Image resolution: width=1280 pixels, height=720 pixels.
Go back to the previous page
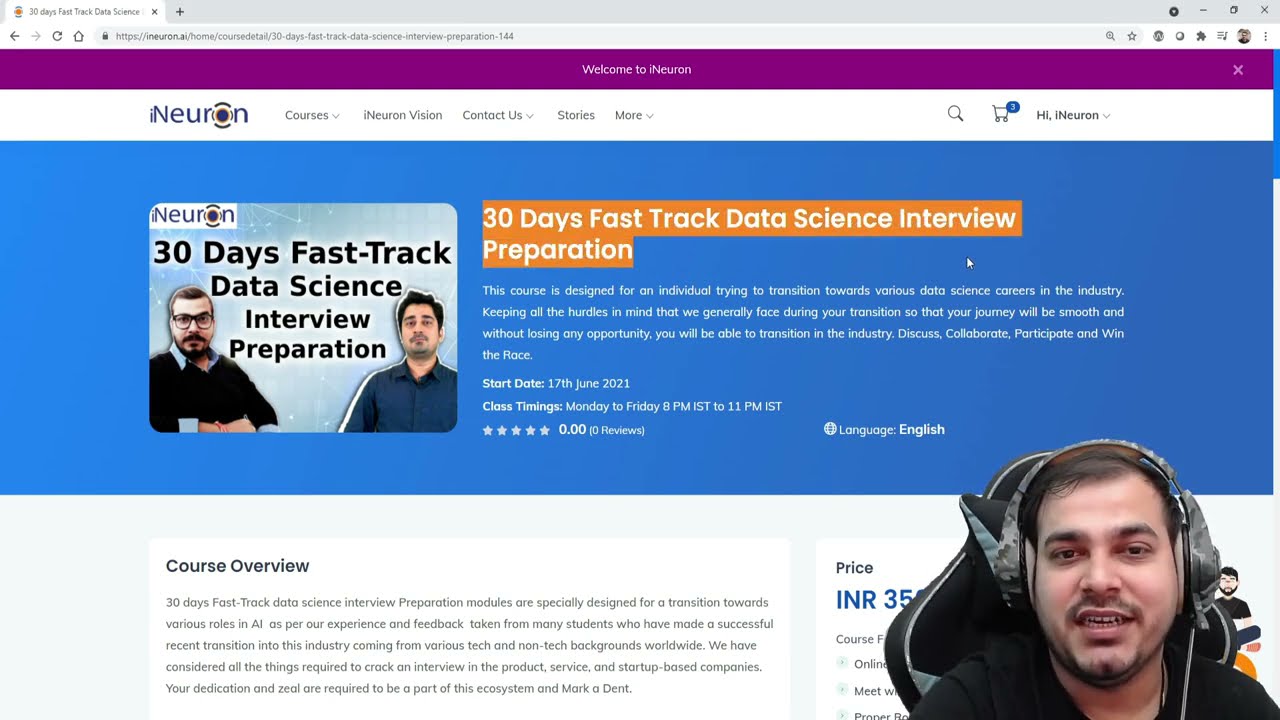[14, 36]
